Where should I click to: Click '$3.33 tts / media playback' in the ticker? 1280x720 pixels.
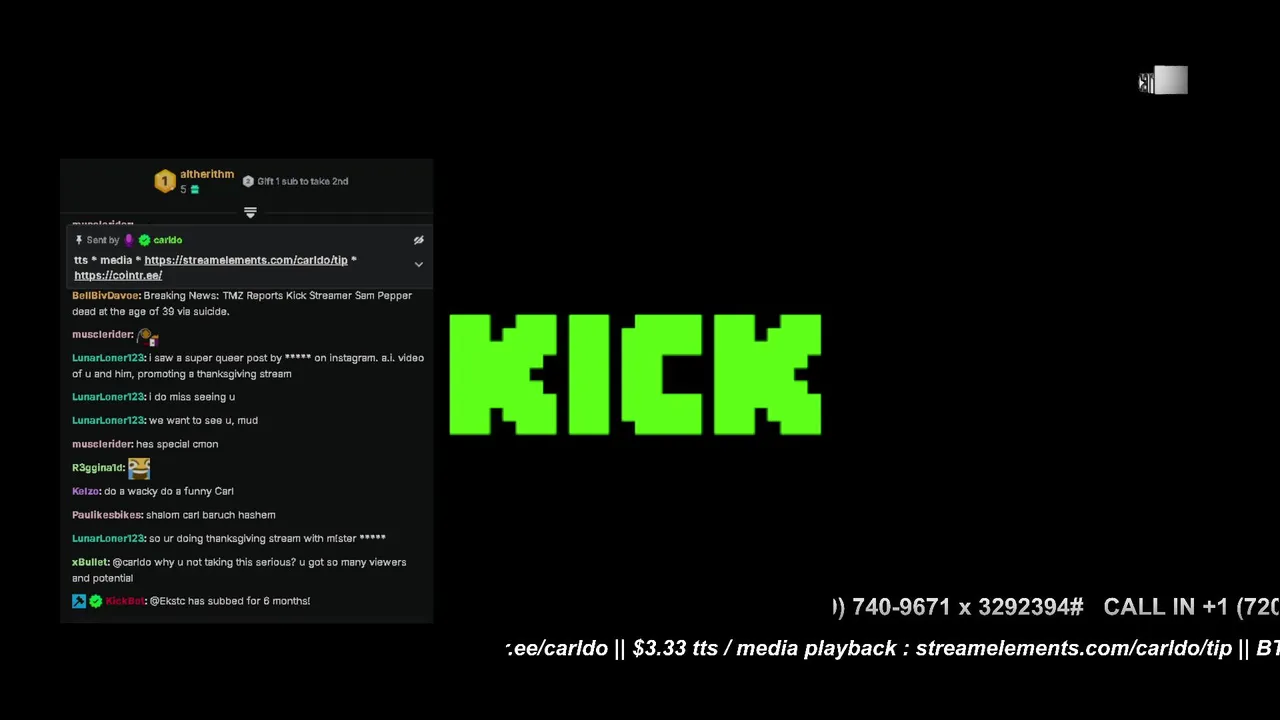coord(764,648)
